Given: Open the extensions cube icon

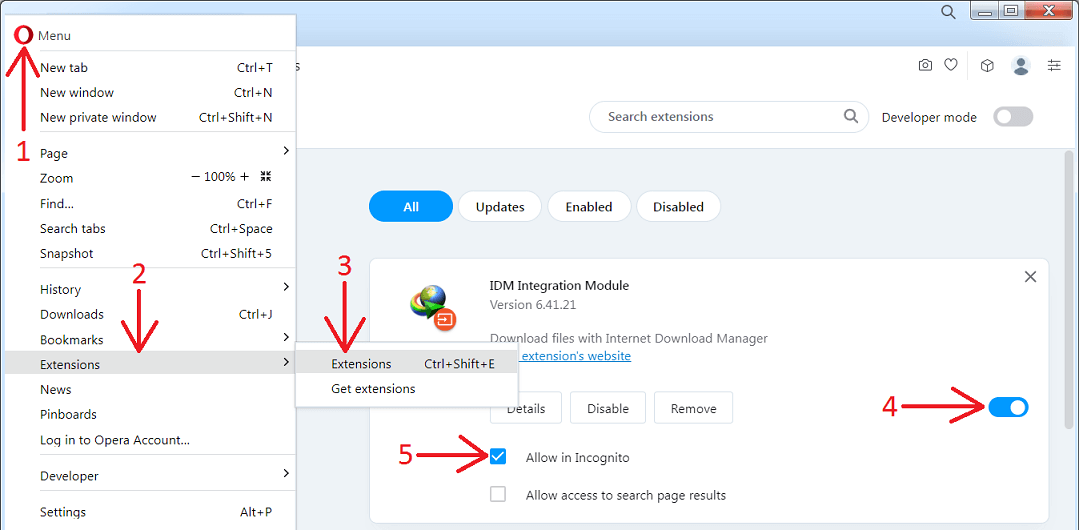Looking at the screenshot, I should tap(987, 65).
